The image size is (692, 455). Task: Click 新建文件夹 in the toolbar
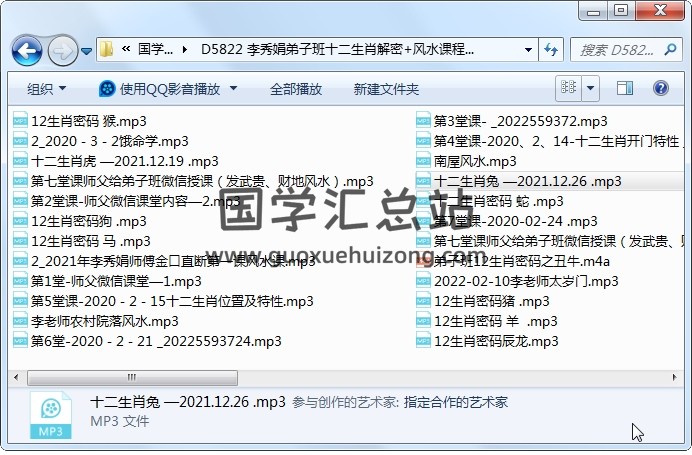386,89
